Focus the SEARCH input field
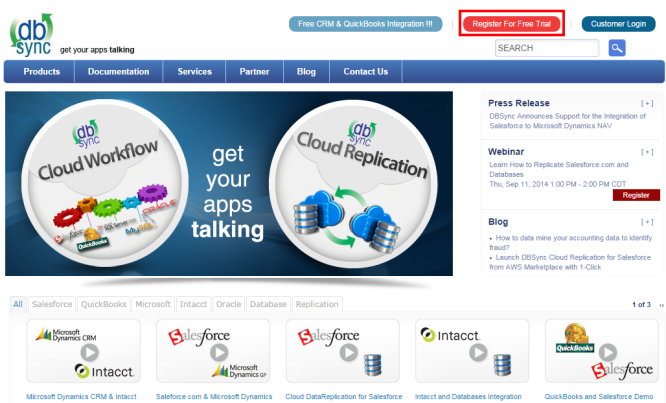This screenshot has height=403, width=666. 546,48
